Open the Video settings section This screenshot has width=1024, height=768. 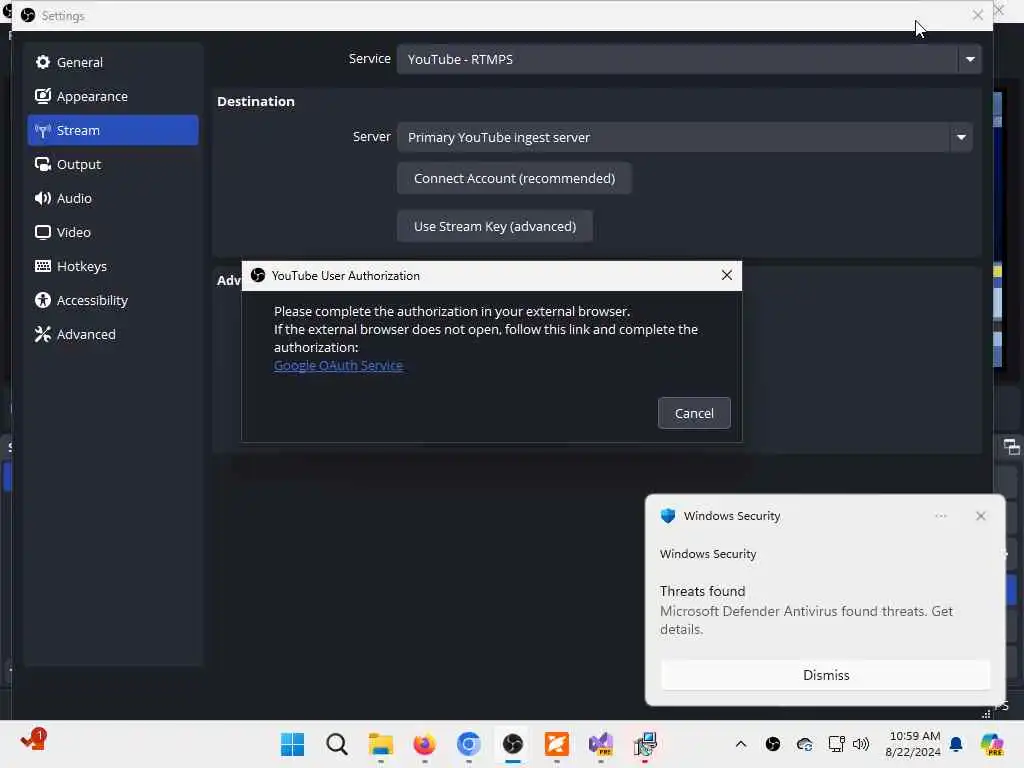coord(112,232)
